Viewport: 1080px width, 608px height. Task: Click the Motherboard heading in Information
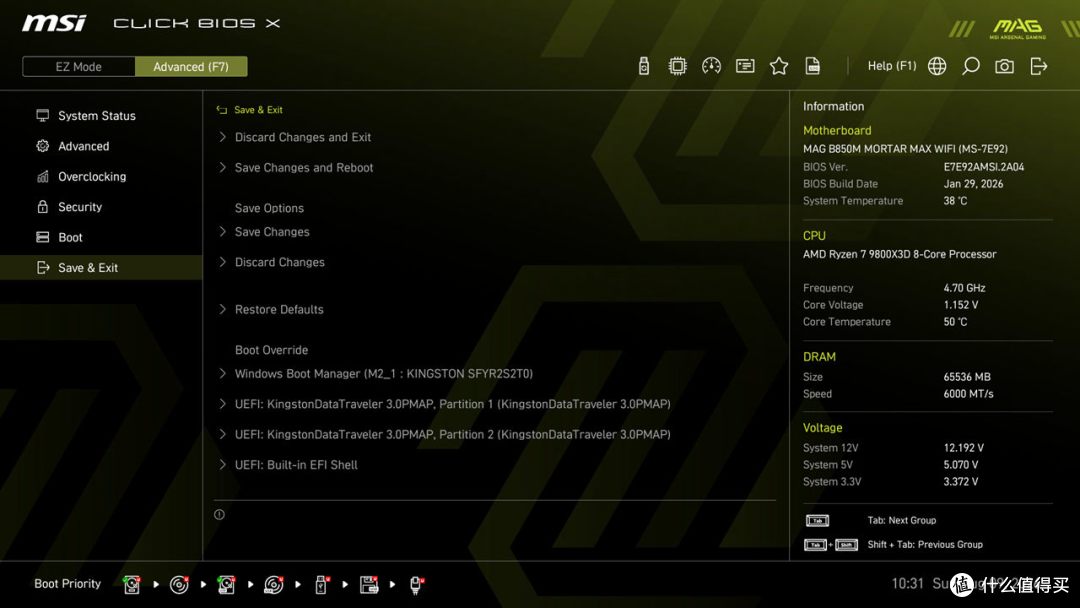pos(837,131)
